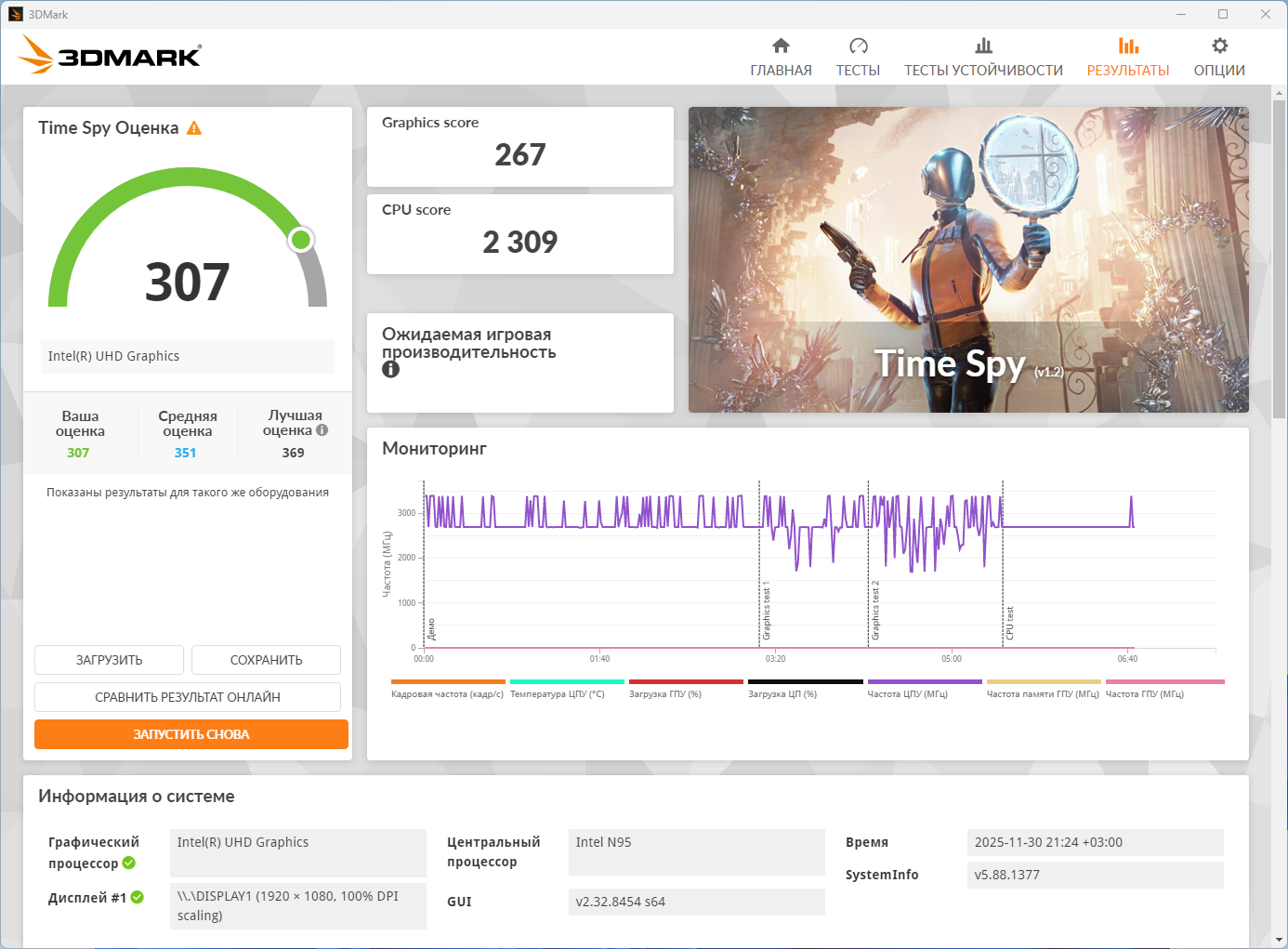The height and width of the screenshot is (949, 1288).
Task: Click the info icon under Ожидаемая игровая производительность
Action: (390, 369)
